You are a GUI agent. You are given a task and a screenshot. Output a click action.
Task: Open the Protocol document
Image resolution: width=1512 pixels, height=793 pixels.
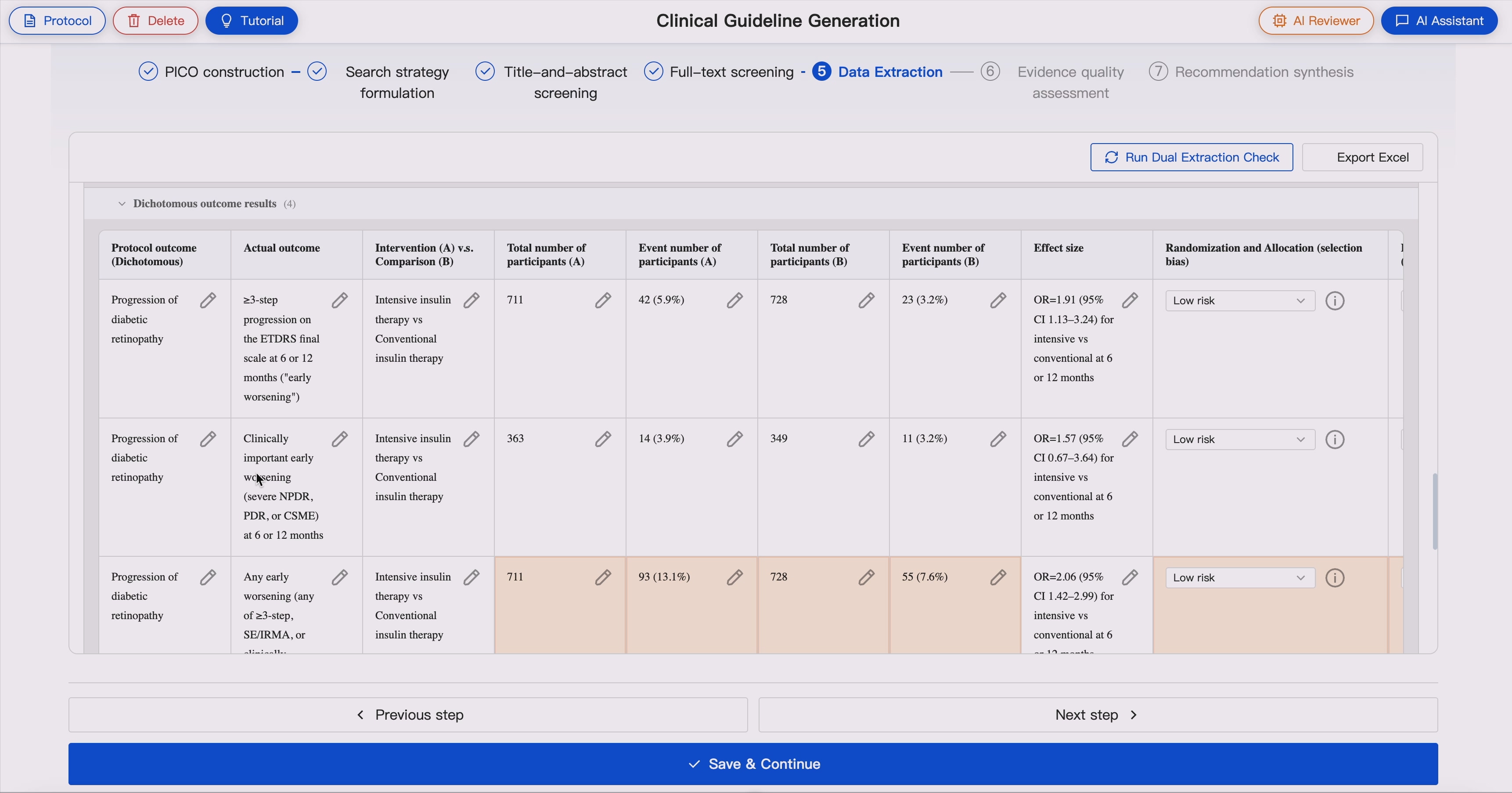(x=57, y=21)
